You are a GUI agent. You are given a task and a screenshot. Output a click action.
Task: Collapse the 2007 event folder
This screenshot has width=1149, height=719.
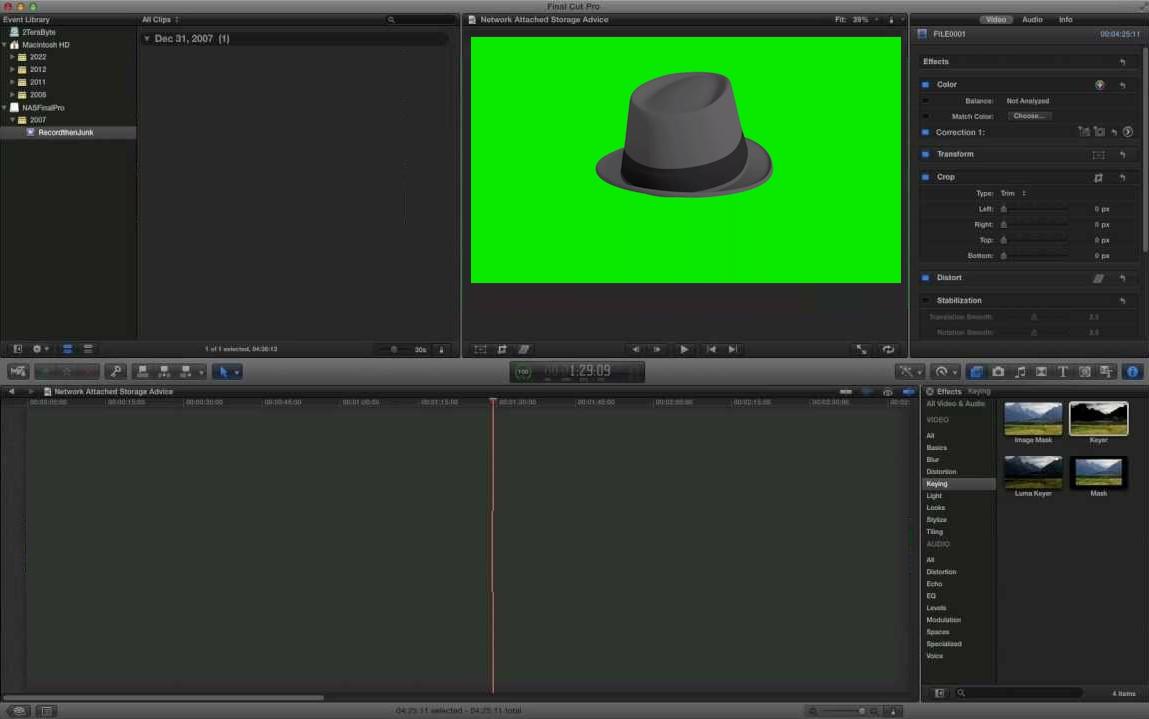point(12,119)
